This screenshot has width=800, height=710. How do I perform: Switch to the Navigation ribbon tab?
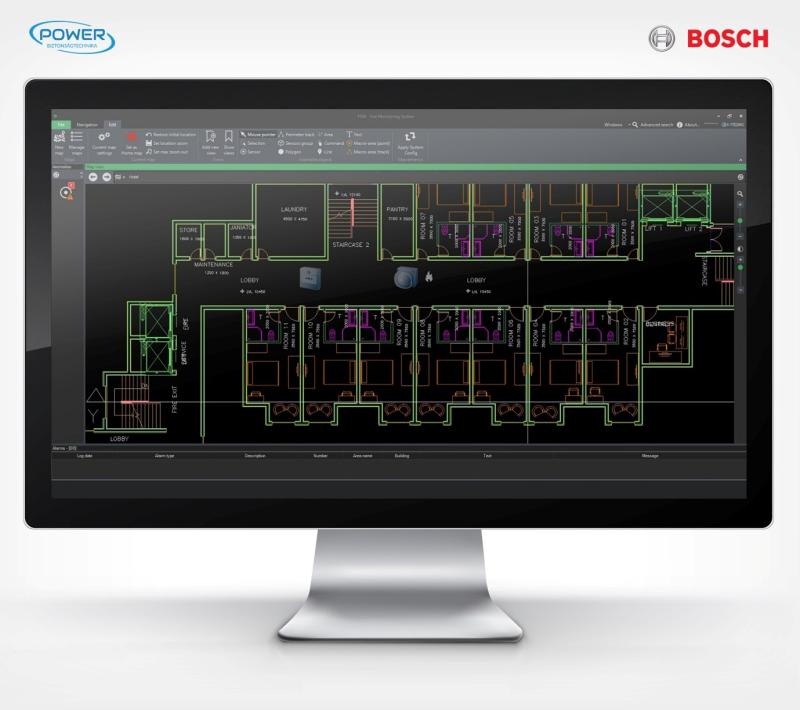coord(88,125)
